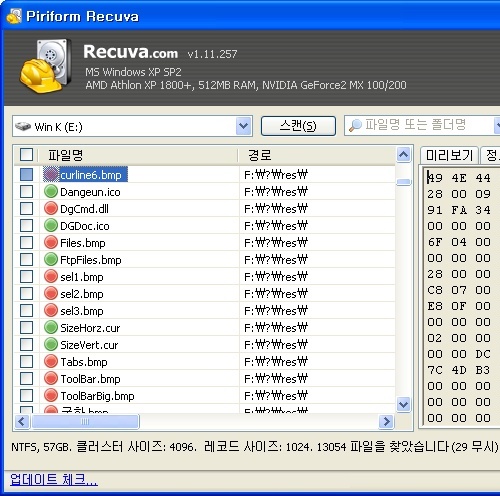Select the SizeVert.cur file name
500x496 pixels.
click(x=89, y=345)
